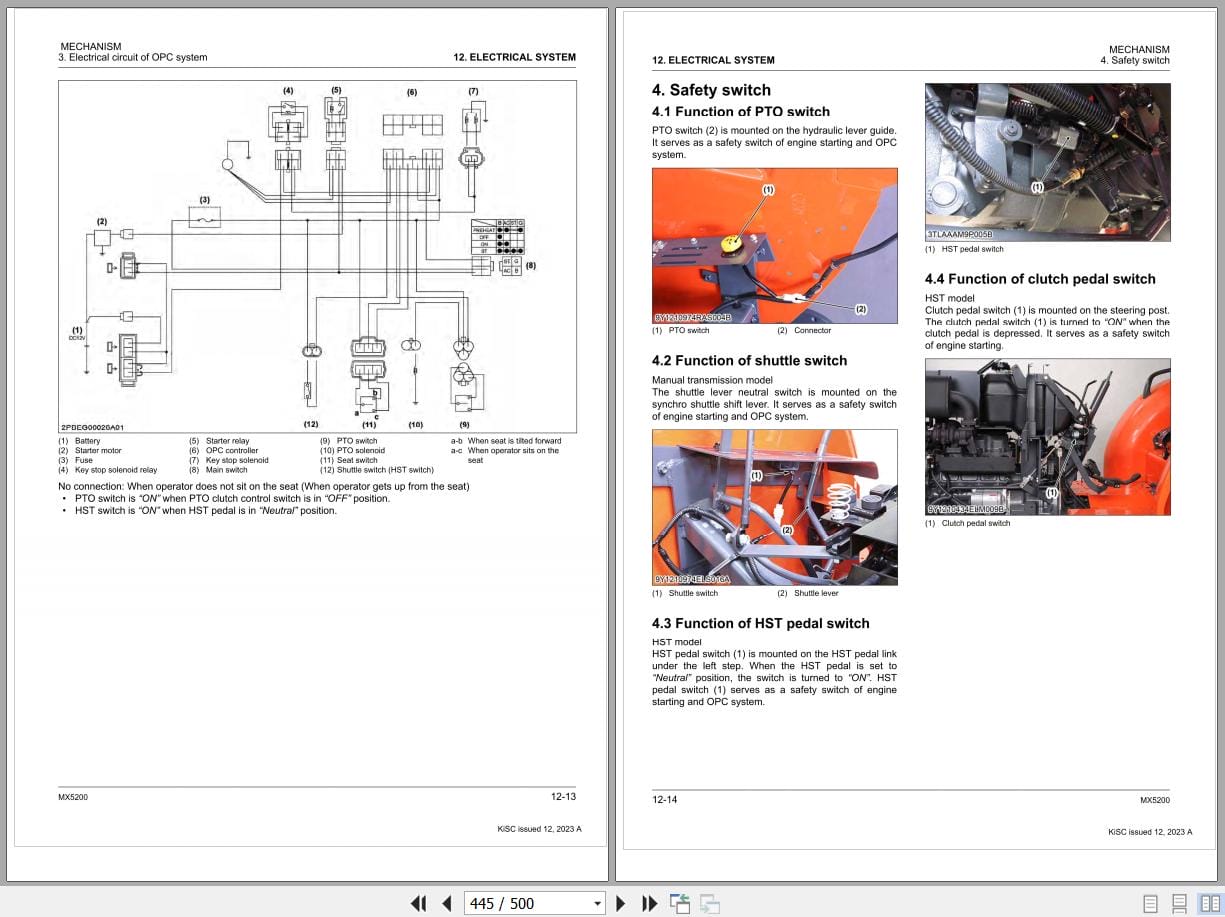This screenshot has width=1225, height=917.
Task: Click '(1) HST pedal switch' caption
Action: (964, 249)
